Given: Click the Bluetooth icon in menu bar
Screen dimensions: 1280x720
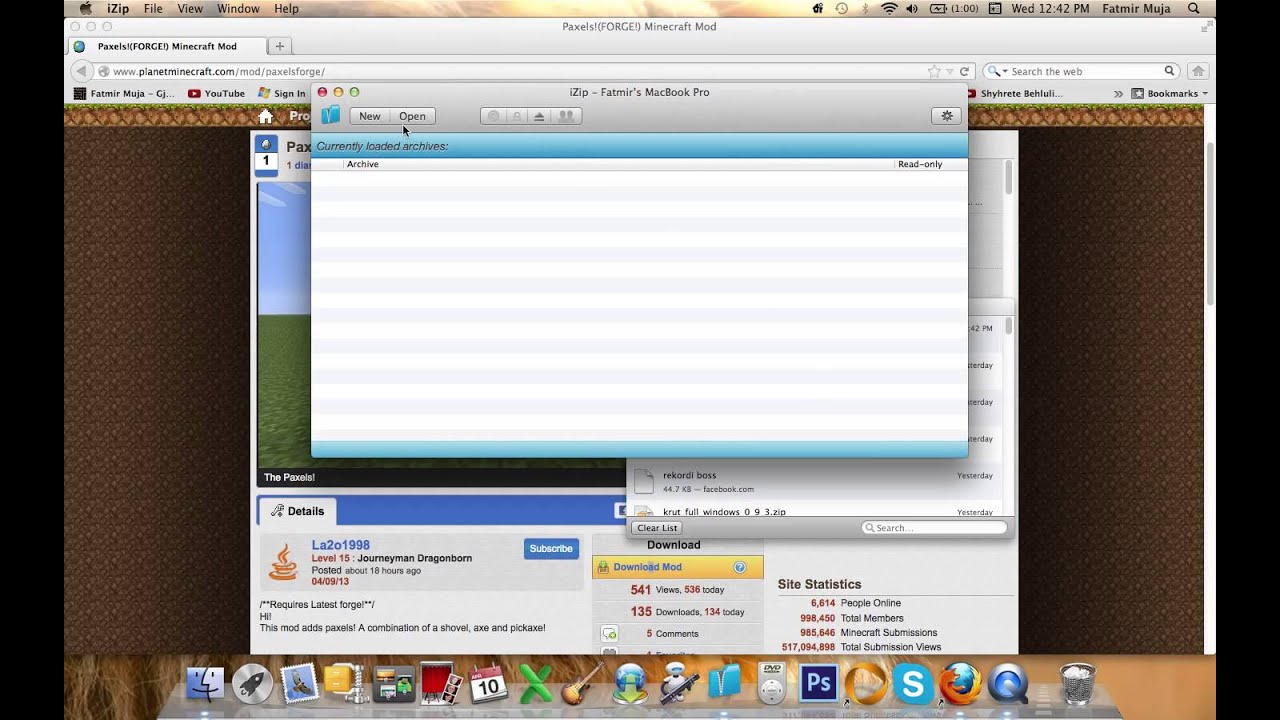Looking at the screenshot, I should tap(865, 8).
